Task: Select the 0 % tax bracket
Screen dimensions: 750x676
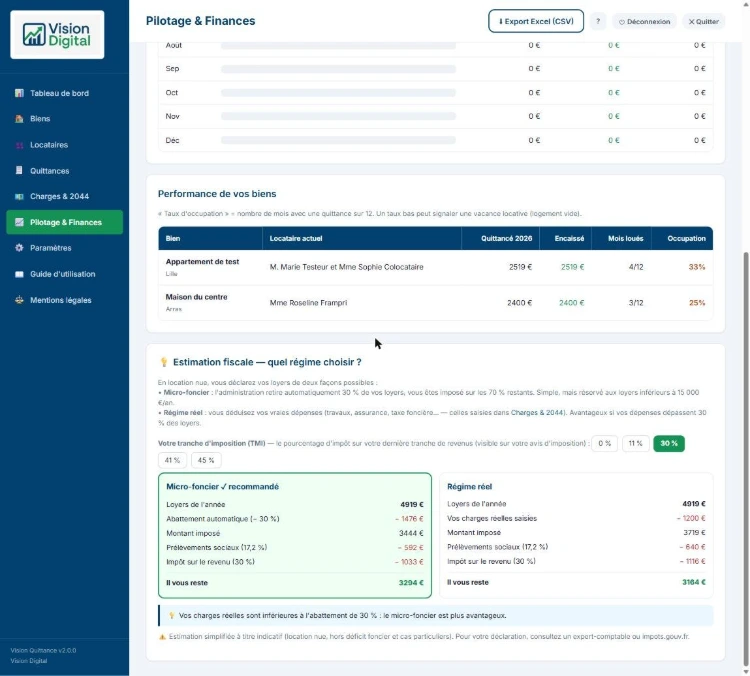Action: tap(605, 443)
